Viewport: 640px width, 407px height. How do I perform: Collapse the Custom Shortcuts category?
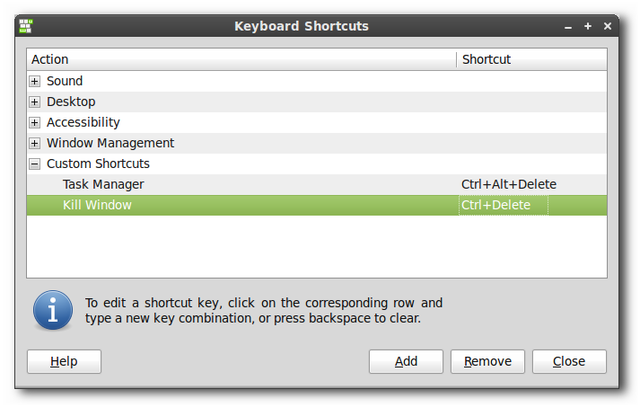tap(35, 164)
